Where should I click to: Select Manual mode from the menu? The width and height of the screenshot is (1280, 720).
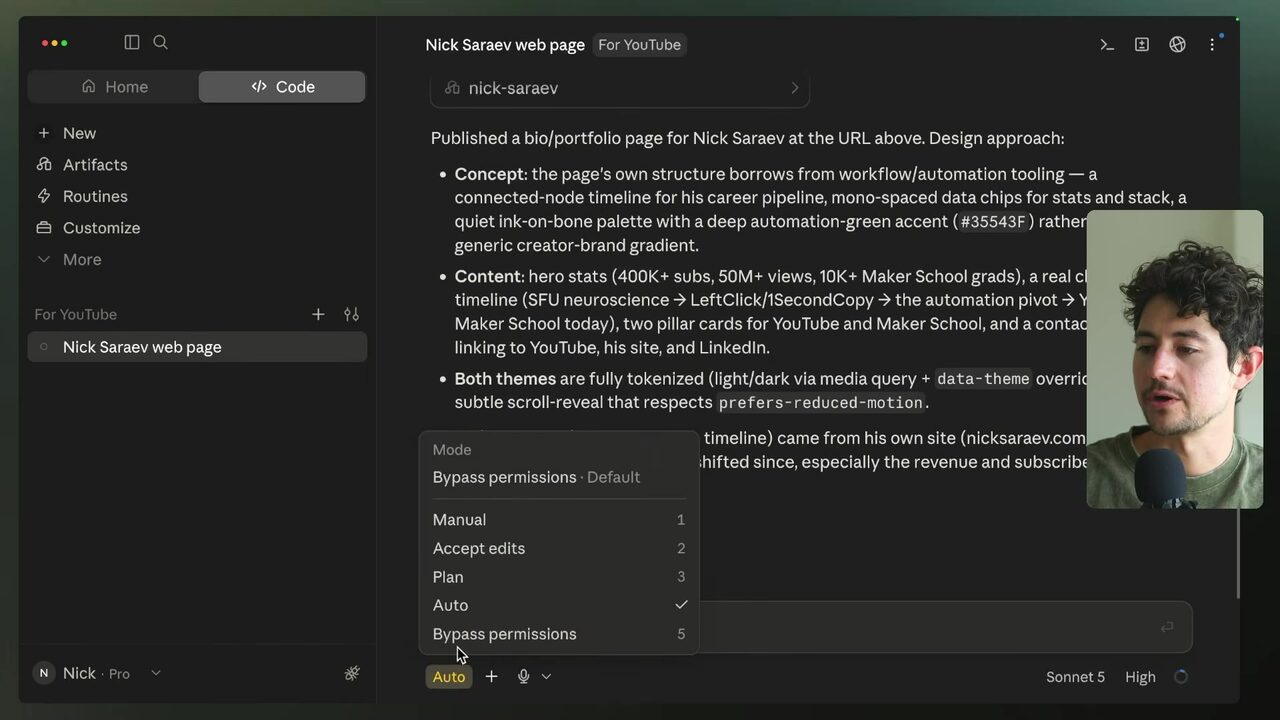(x=559, y=520)
